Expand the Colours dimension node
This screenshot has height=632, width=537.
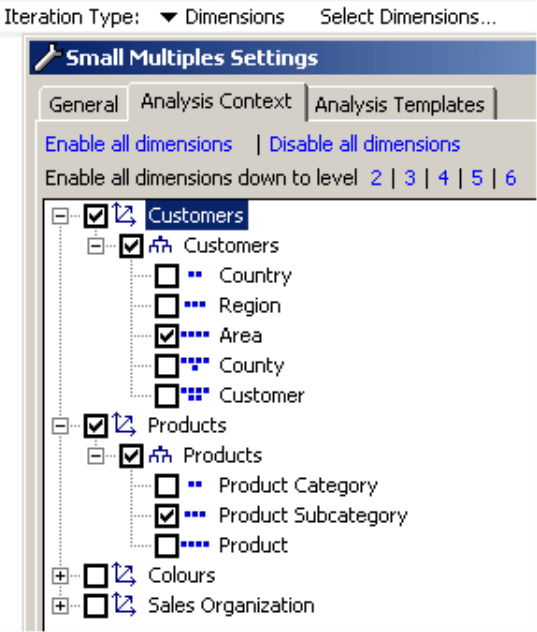tap(60, 576)
